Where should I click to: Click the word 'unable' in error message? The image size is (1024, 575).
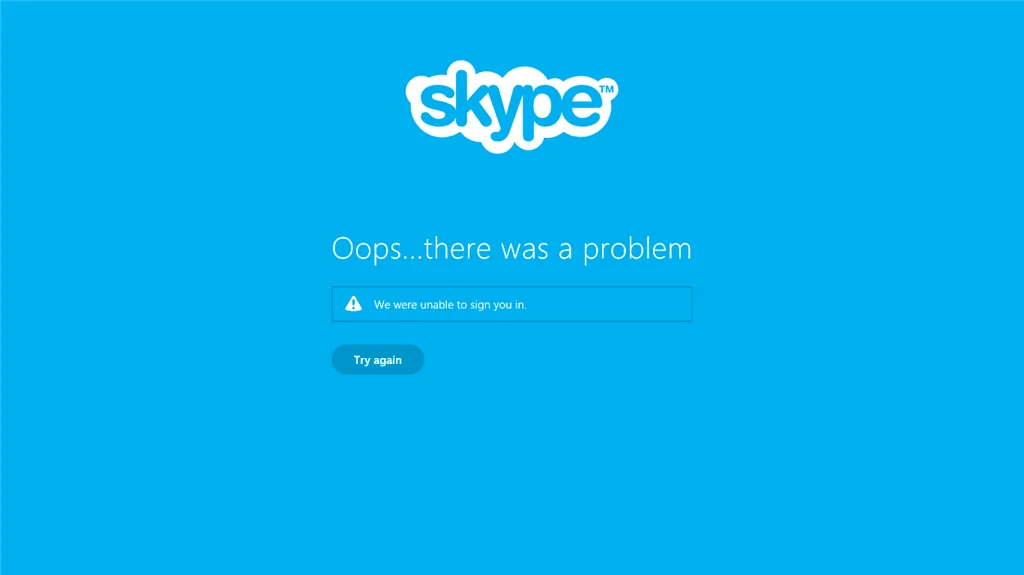click(x=437, y=304)
